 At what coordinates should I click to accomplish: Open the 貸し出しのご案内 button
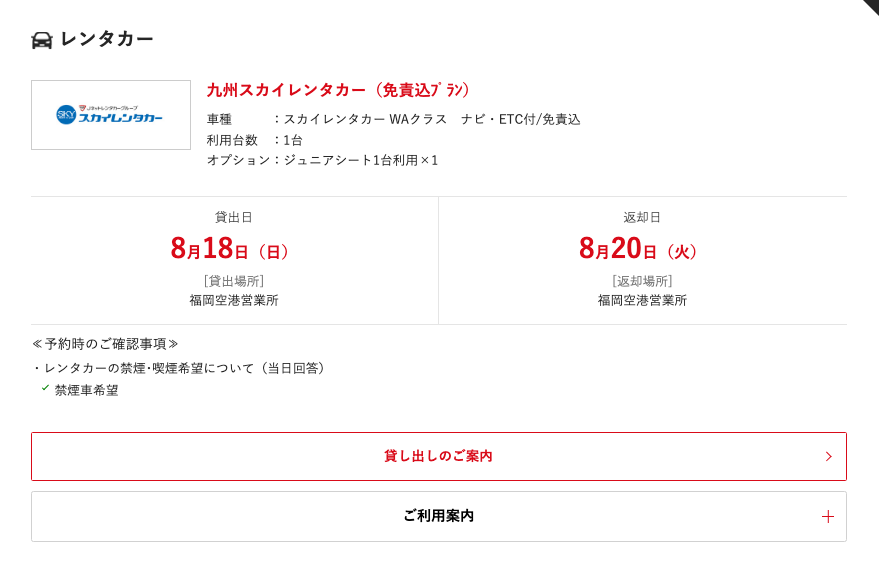(x=439, y=456)
